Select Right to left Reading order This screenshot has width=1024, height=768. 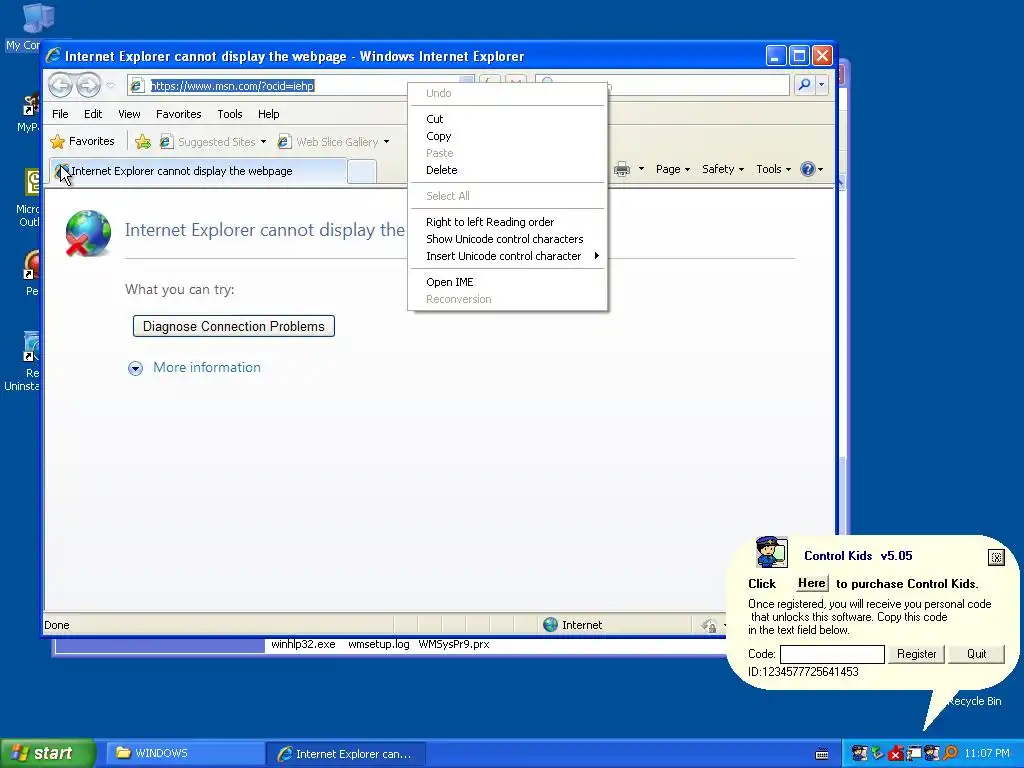click(507, 222)
